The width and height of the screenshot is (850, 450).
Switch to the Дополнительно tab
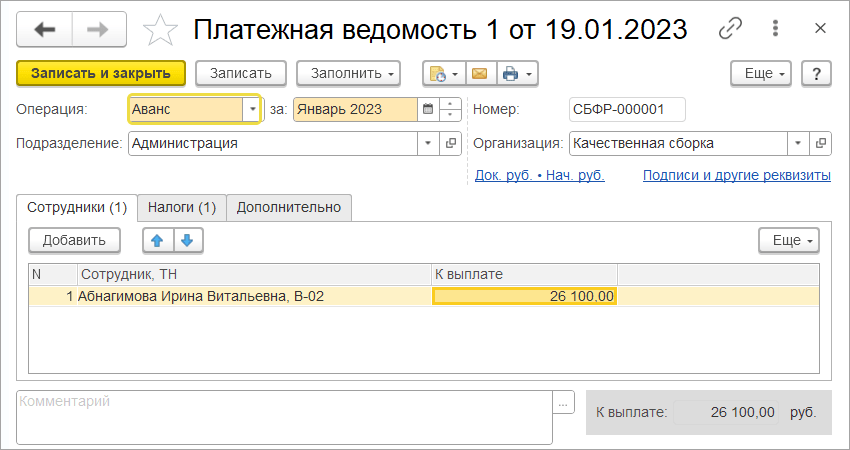point(289,208)
